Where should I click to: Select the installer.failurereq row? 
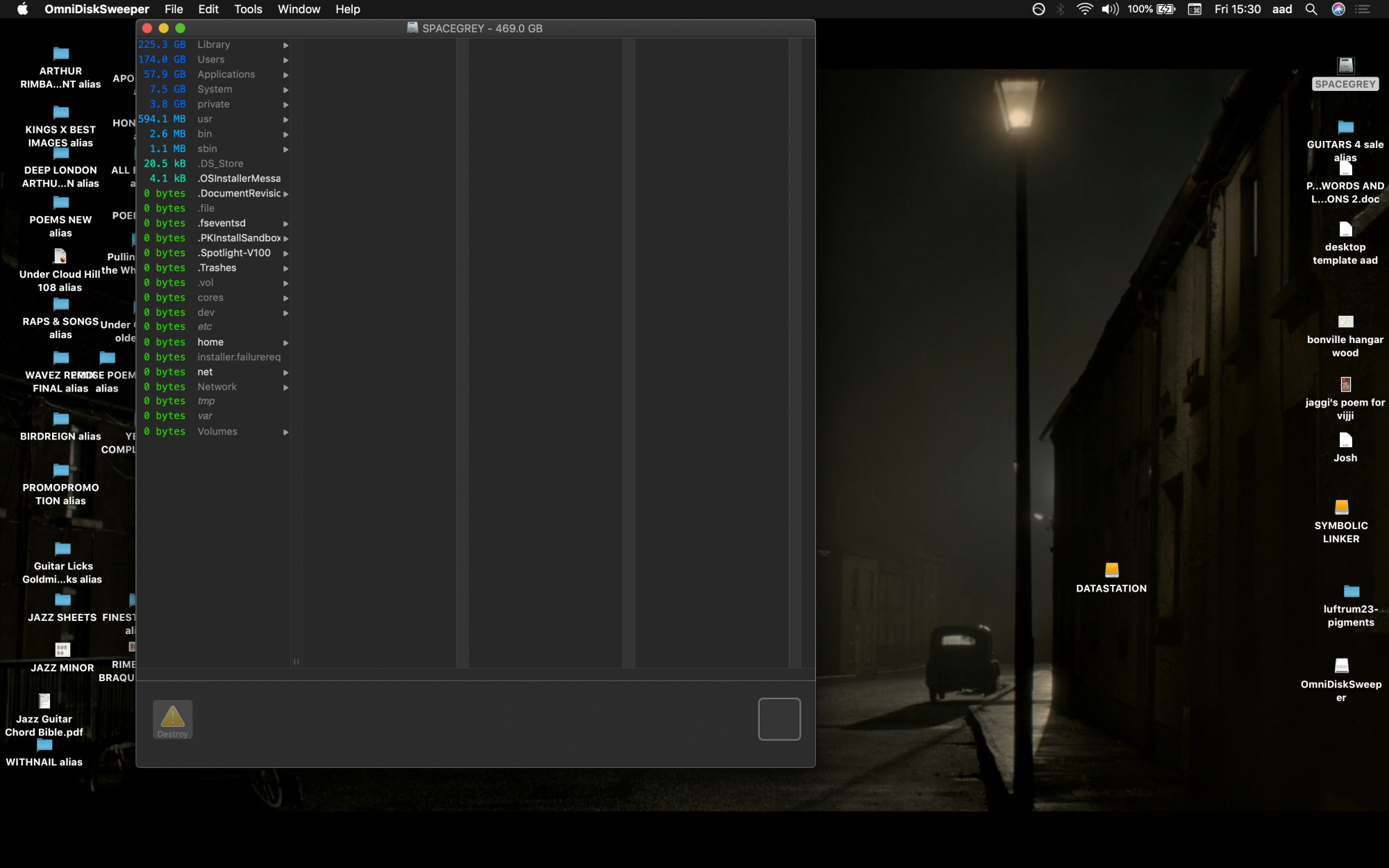pos(213,357)
